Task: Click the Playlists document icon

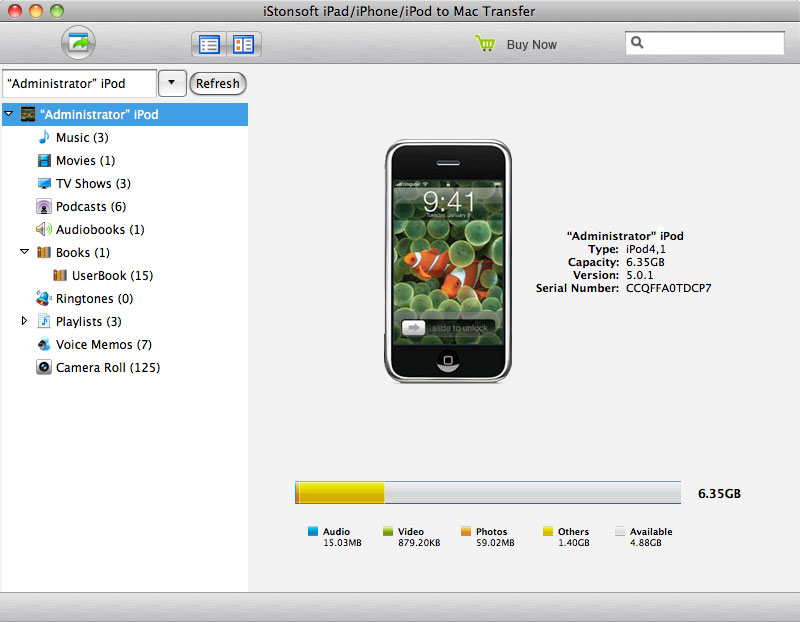Action: (x=44, y=321)
